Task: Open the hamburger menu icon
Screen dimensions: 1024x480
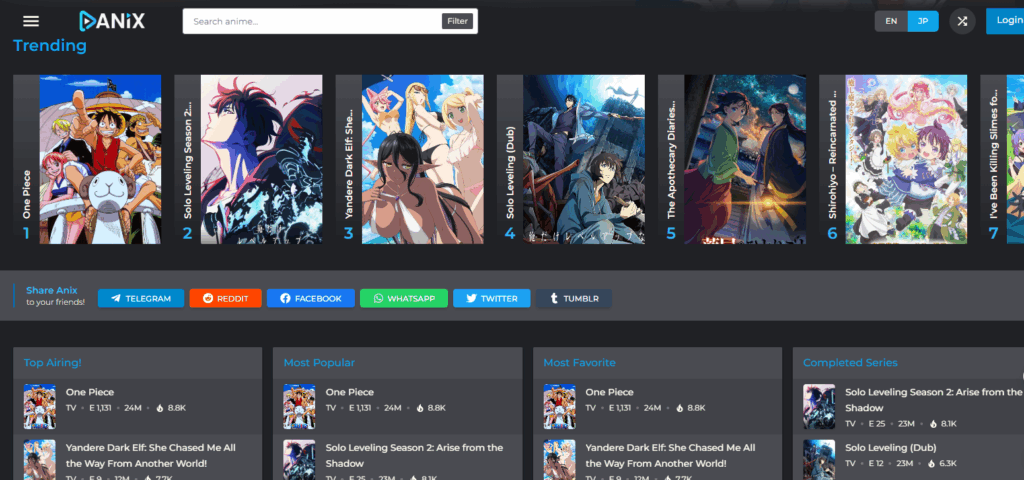Action: tap(31, 21)
